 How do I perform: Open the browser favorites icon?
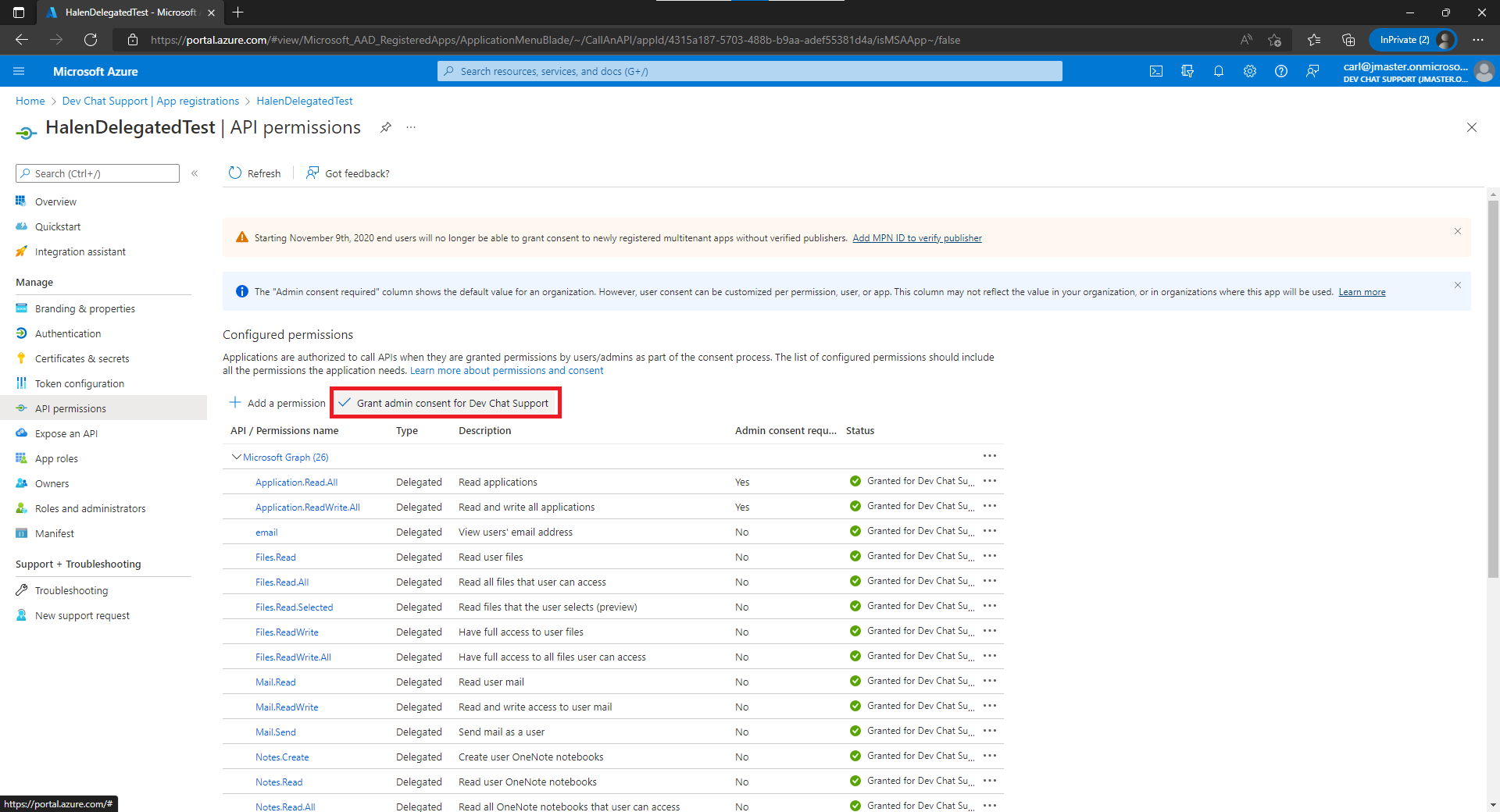[1314, 40]
